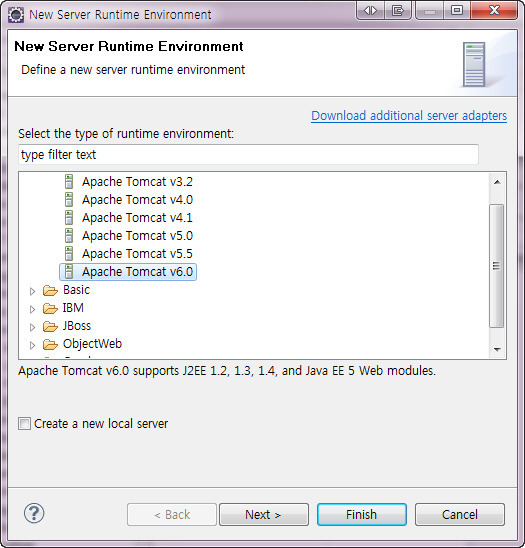Click the type filter text field

tap(248, 154)
